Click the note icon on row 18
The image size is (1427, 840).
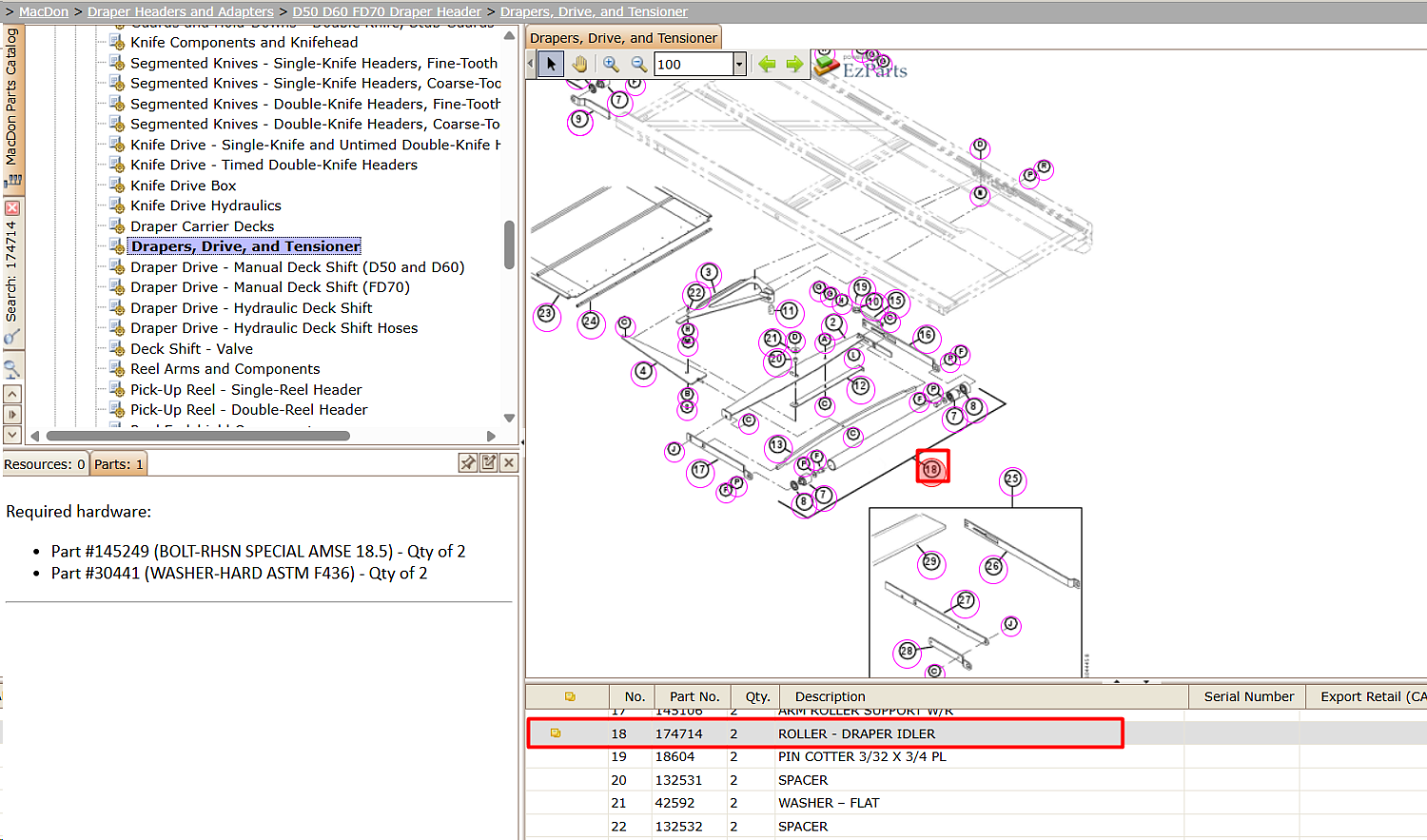[x=556, y=733]
